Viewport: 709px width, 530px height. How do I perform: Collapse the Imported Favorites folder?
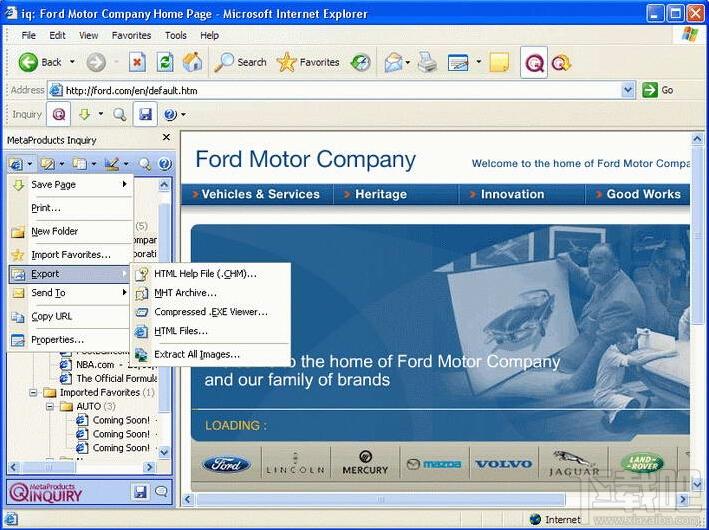coord(33,393)
